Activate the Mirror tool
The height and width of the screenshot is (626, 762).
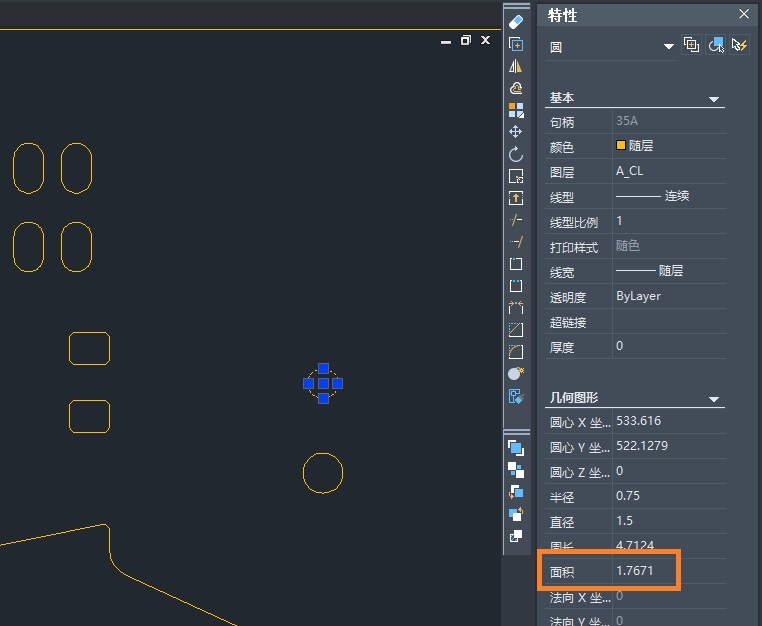tap(516, 66)
